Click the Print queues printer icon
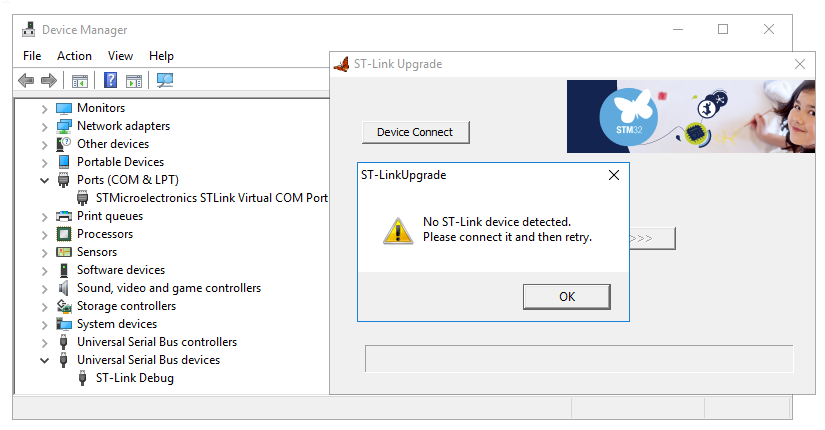 pyautogui.click(x=64, y=216)
